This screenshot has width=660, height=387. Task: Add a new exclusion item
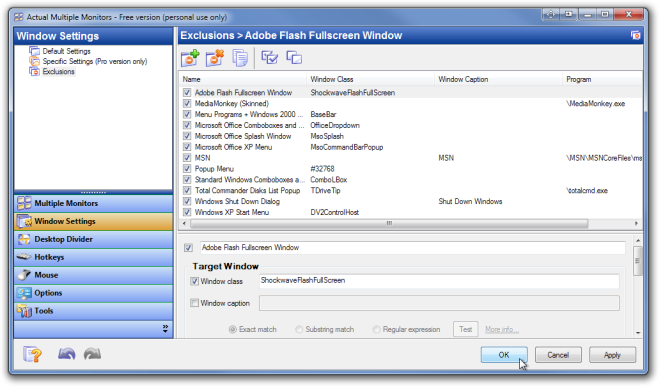[x=190, y=58]
